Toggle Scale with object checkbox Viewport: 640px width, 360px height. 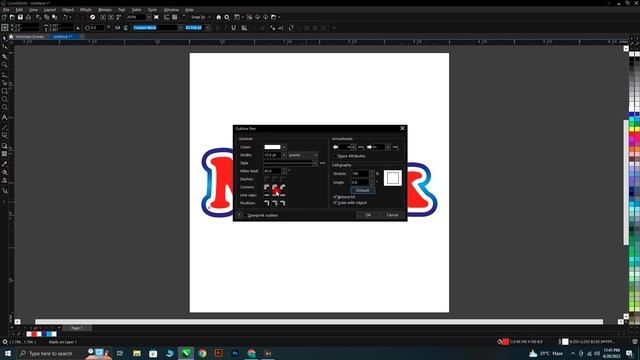[x=335, y=202]
